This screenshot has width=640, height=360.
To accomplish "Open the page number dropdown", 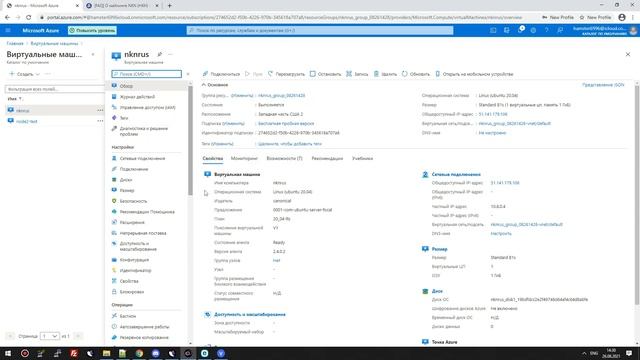I will (49, 336).
